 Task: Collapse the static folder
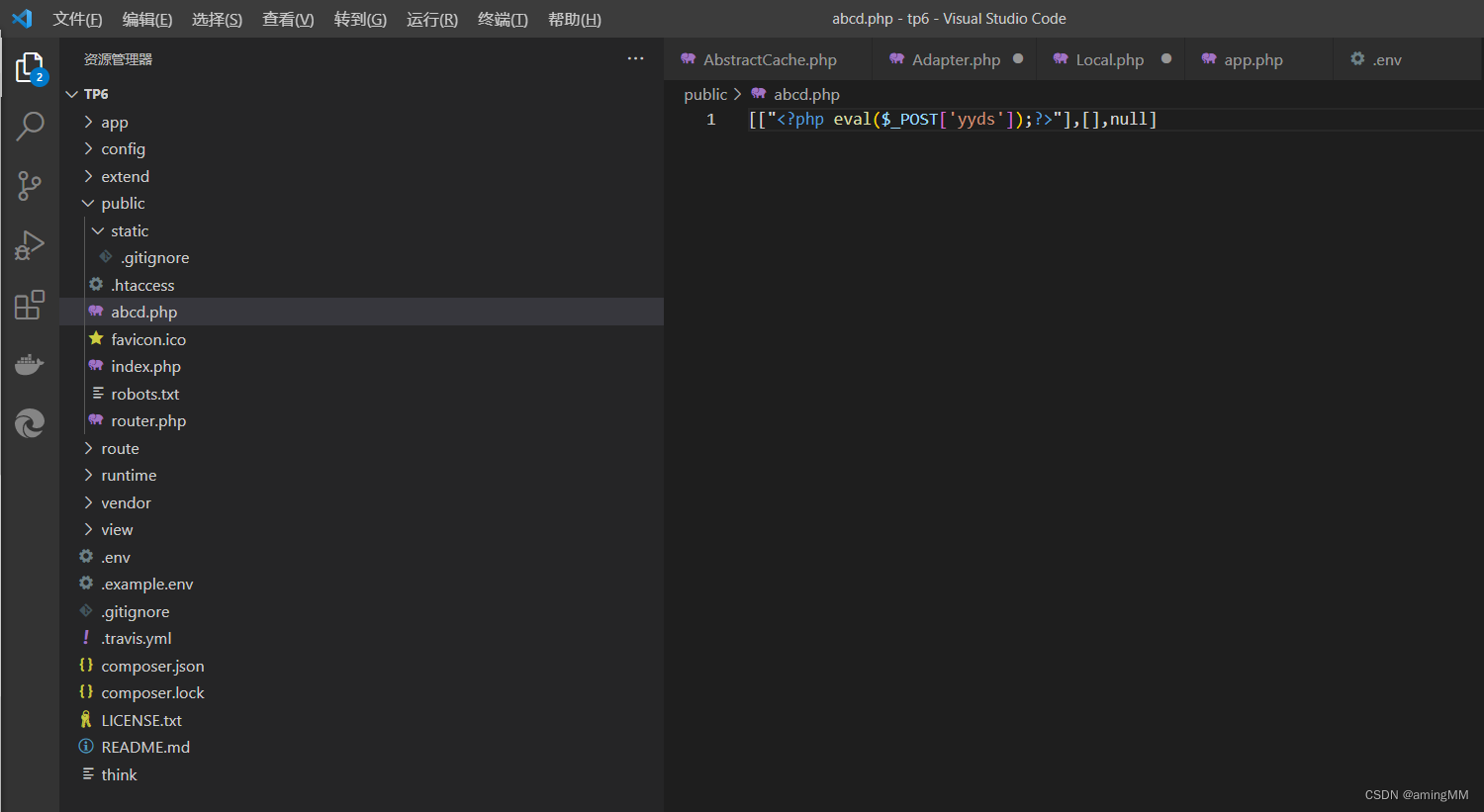(x=98, y=230)
